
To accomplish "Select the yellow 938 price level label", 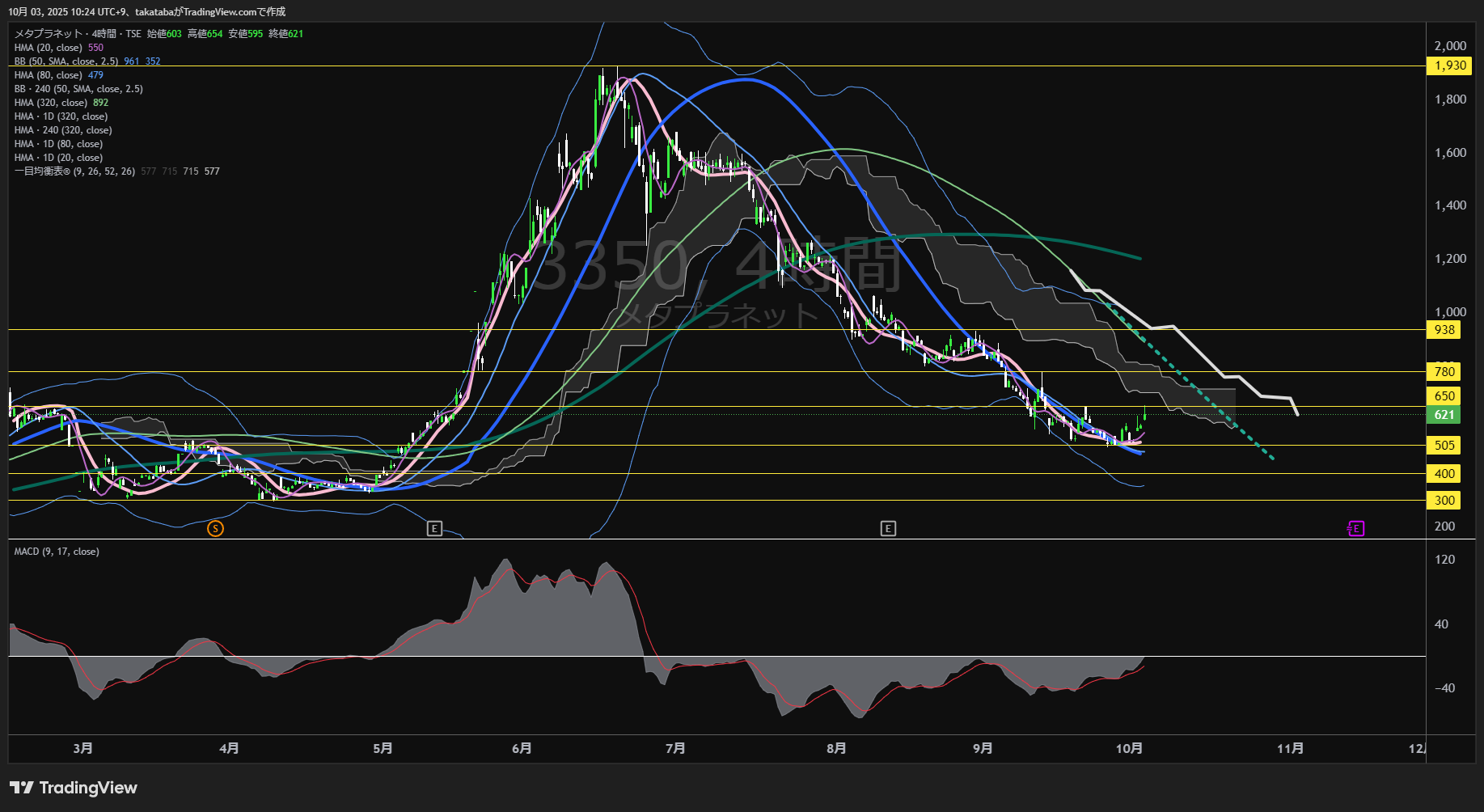I will 1444,329.
